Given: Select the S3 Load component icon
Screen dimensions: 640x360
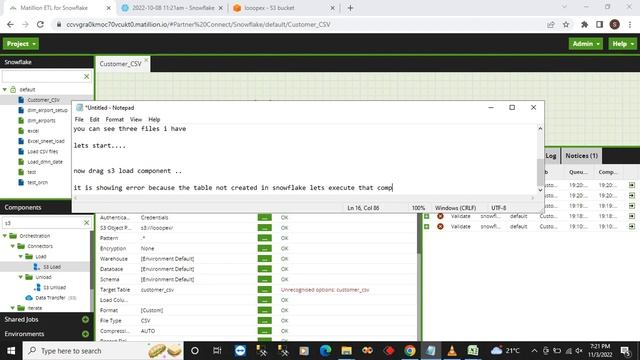Looking at the screenshot, I should [36, 267].
